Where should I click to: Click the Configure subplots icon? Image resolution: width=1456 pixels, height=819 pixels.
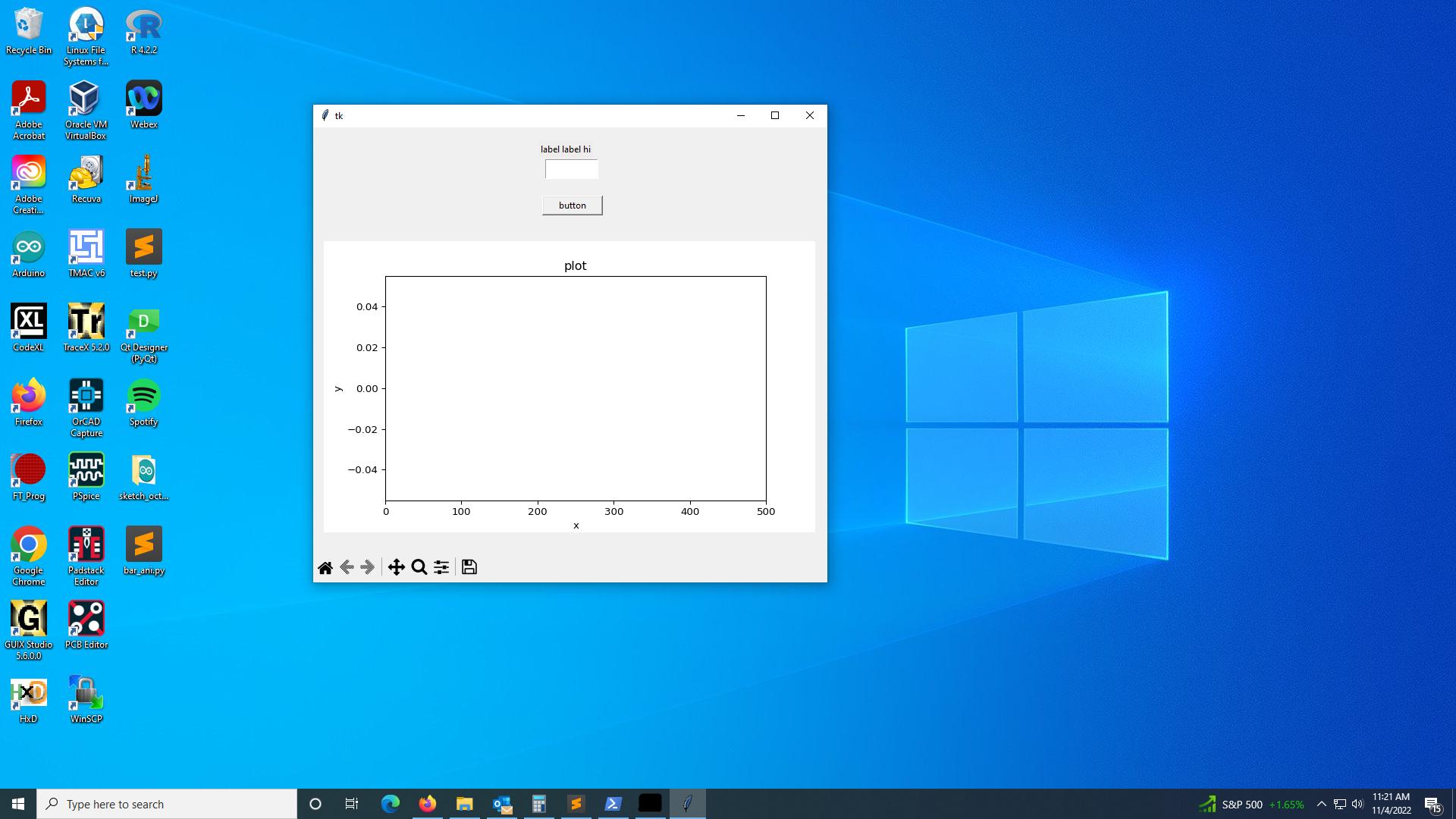[x=441, y=567]
